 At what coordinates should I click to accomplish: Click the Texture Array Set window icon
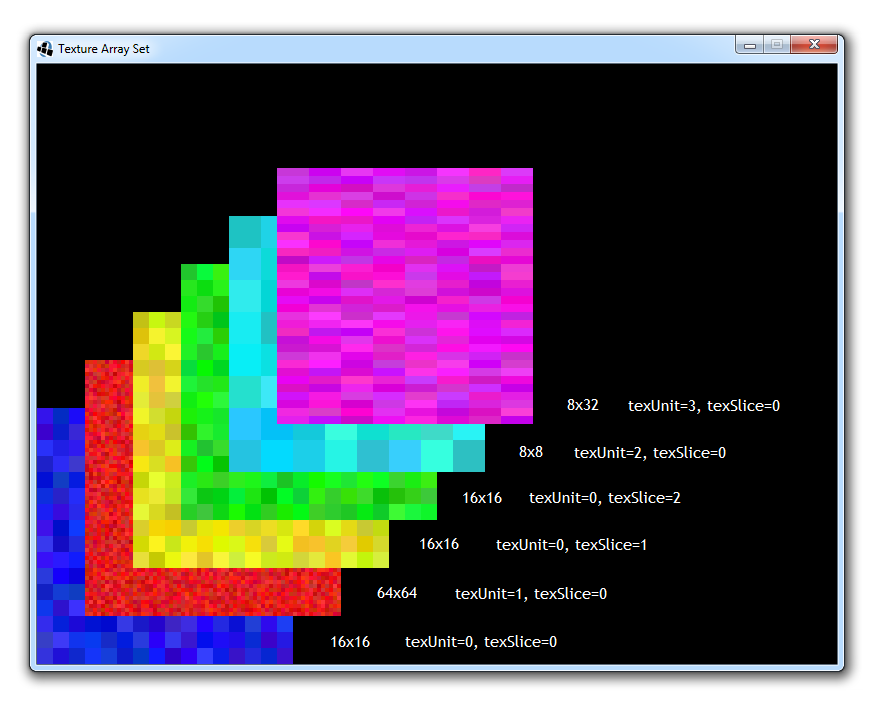click(x=45, y=49)
